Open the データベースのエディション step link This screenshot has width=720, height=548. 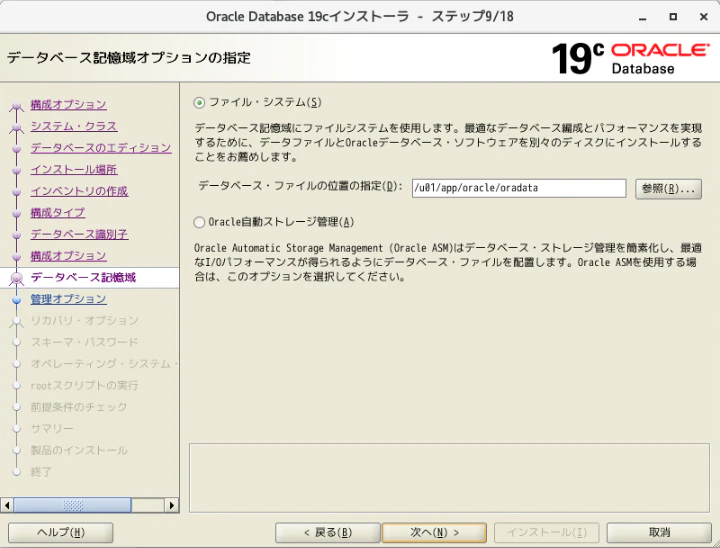click(101, 148)
